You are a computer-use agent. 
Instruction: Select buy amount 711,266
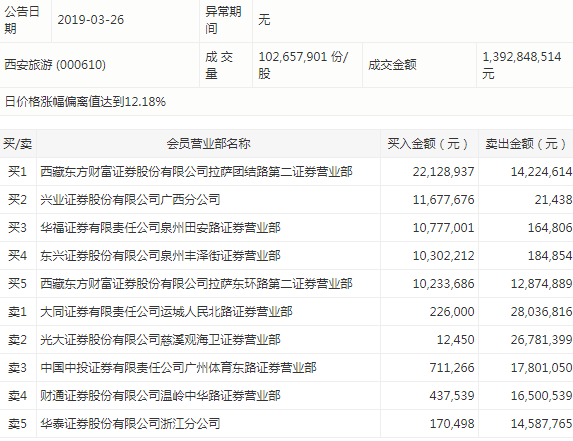click(452, 368)
